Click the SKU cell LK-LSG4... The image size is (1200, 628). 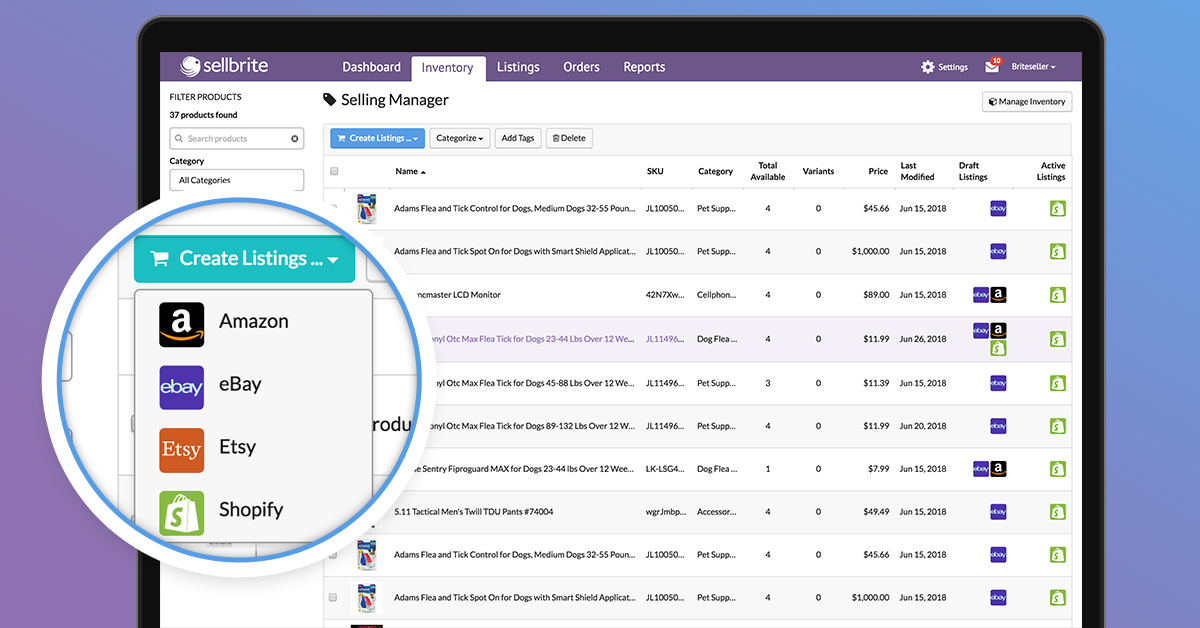666,469
